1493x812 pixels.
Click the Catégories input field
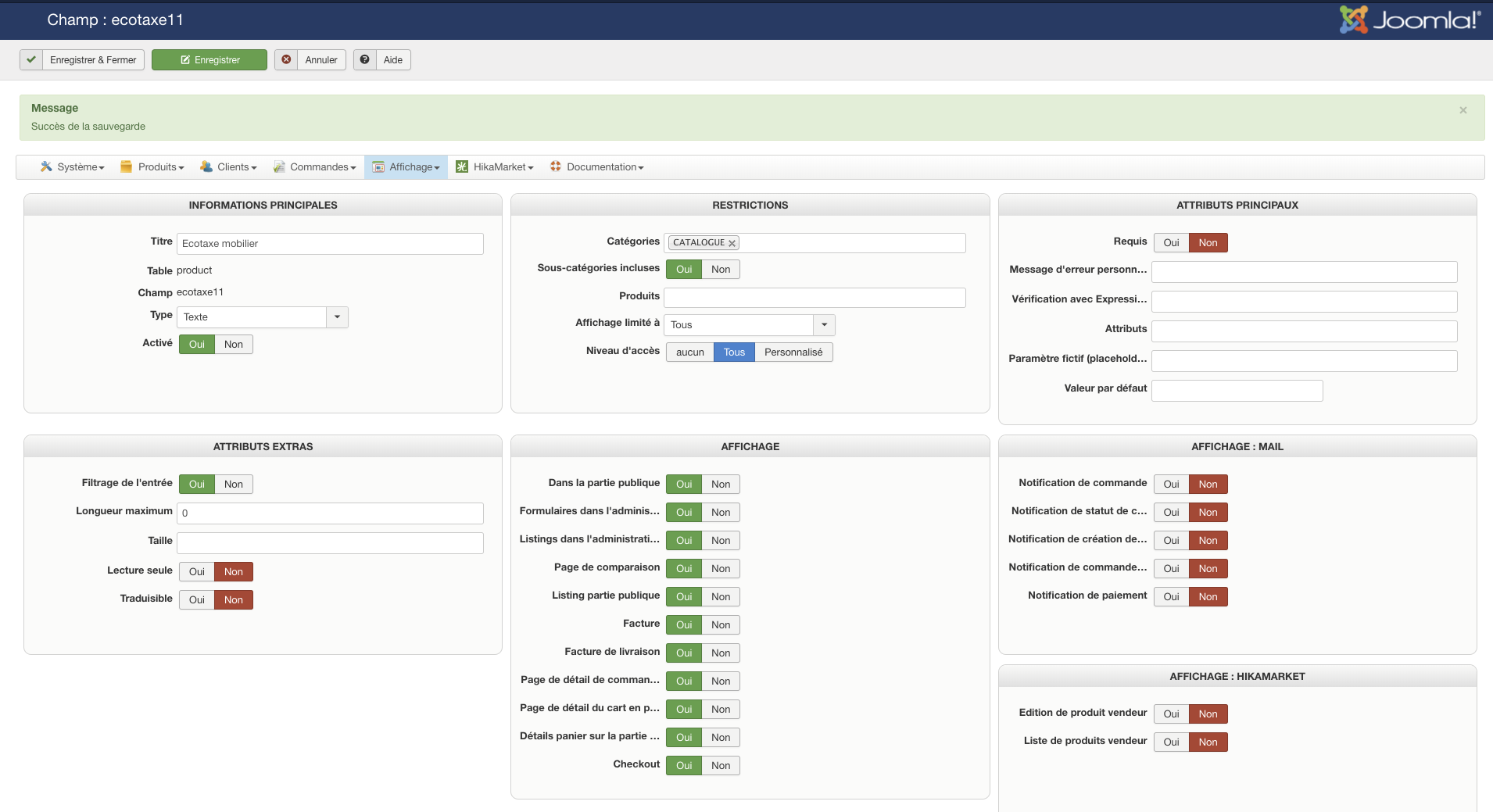point(815,243)
